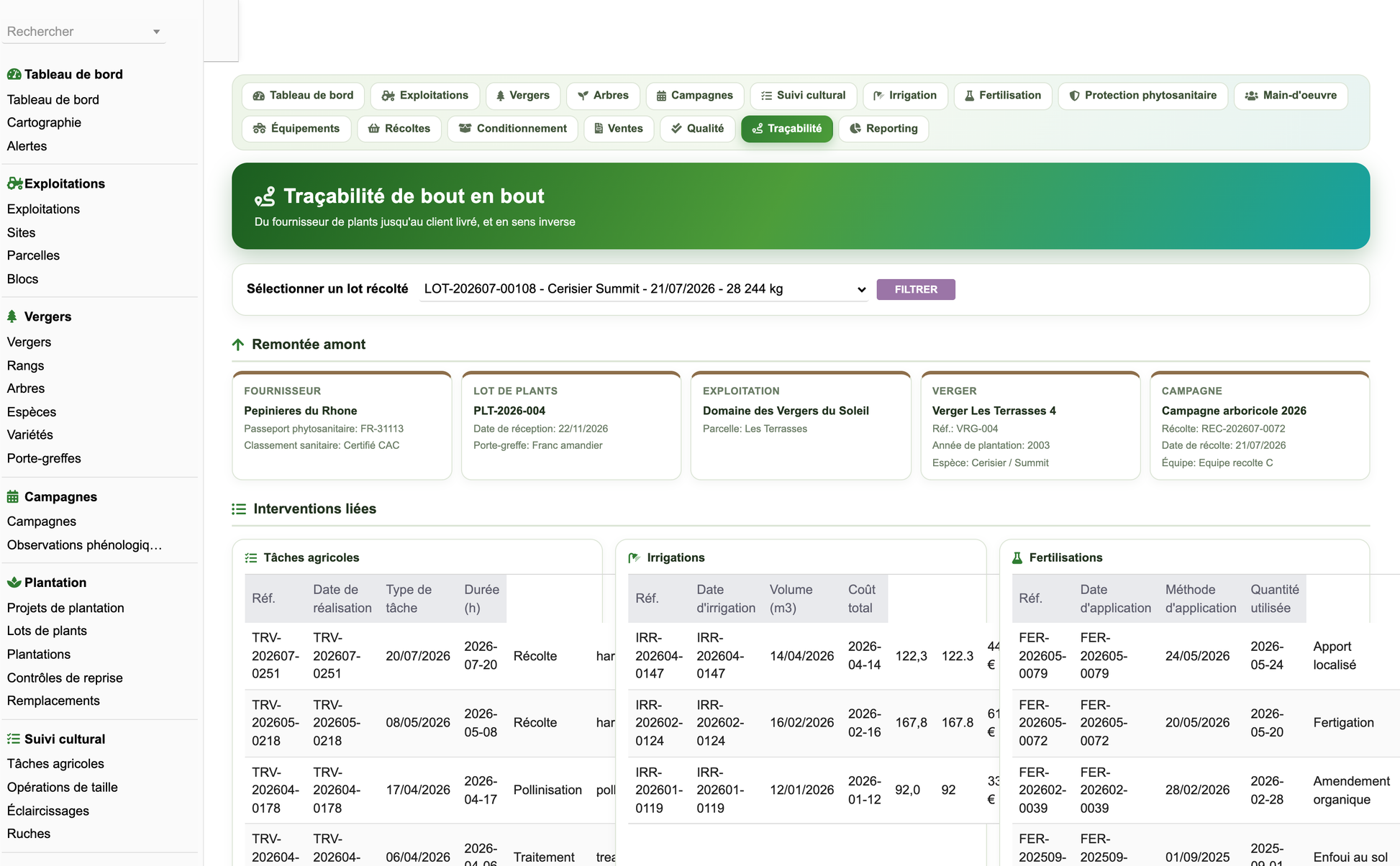Click the double-check icon on Qualité tab
The image size is (1400, 866).
[676, 129]
